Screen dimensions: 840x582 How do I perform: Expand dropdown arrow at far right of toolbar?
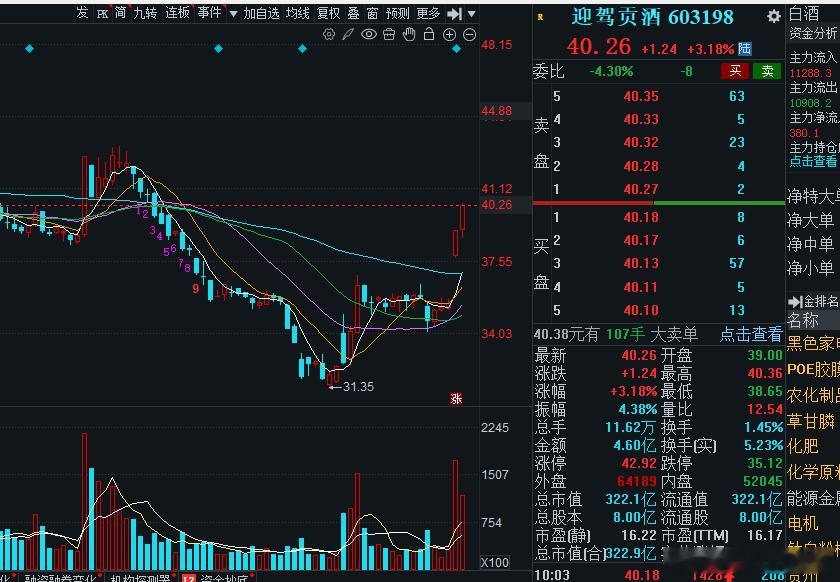(471, 14)
